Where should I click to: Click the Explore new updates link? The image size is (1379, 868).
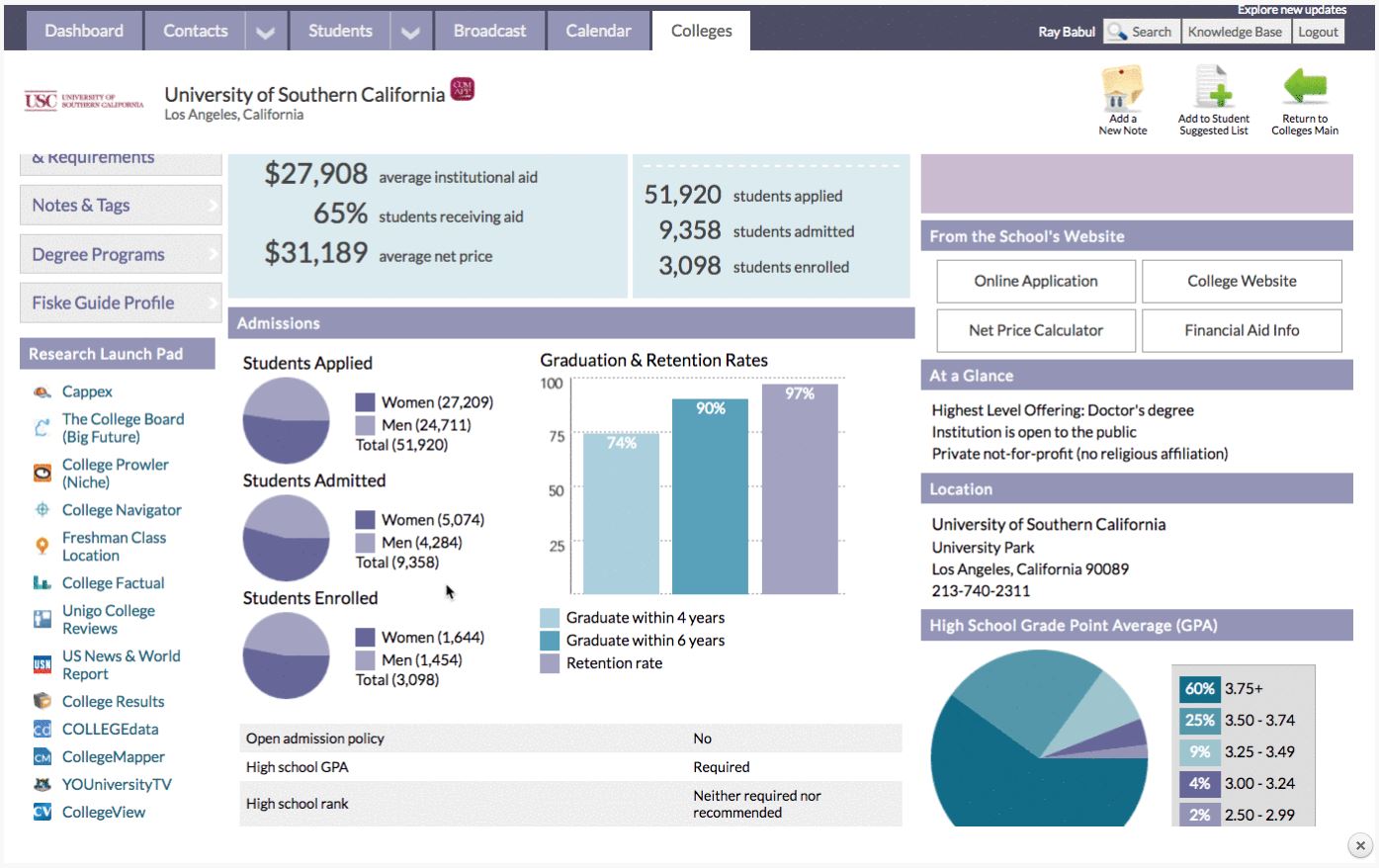tap(1292, 9)
